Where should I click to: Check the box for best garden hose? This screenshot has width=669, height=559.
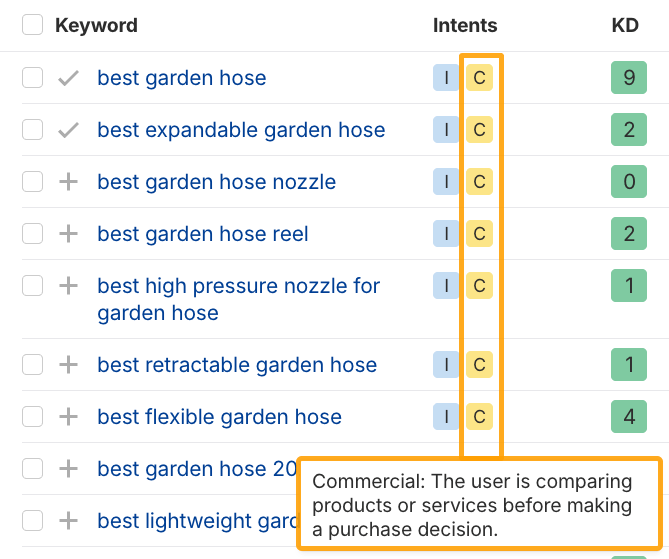tap(33, 78)
